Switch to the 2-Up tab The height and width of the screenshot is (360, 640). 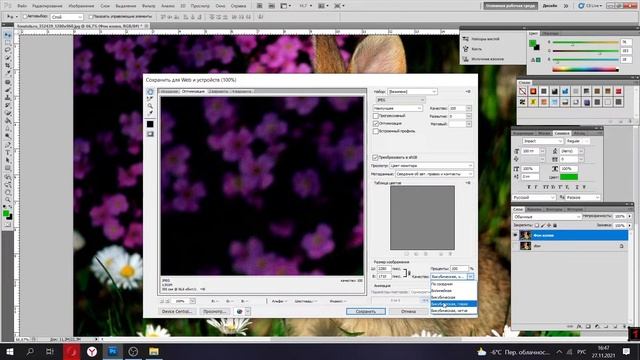click(x=218, y=91)
